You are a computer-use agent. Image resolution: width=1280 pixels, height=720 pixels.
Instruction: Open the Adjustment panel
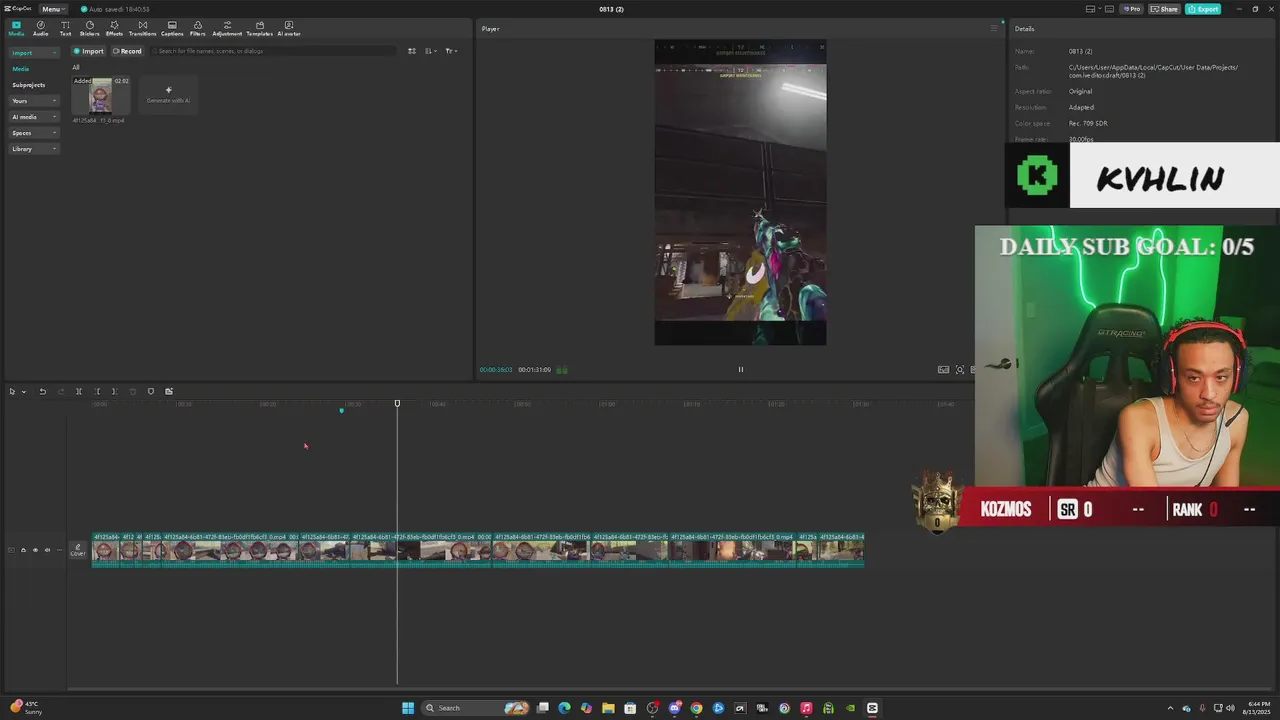tap(227, 28)
